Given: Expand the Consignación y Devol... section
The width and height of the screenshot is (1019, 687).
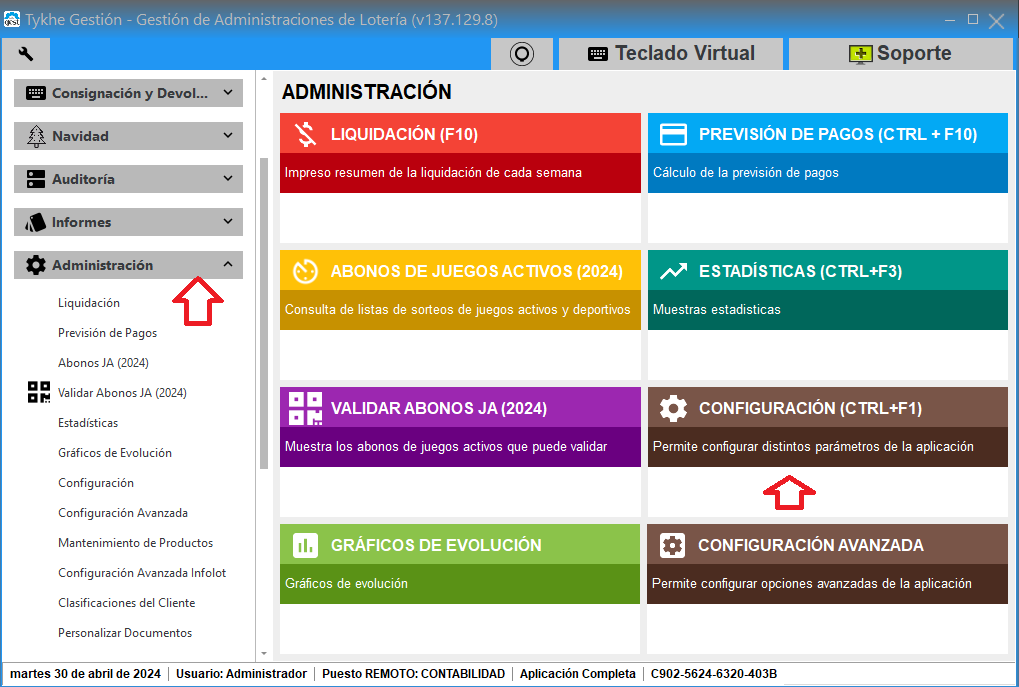Looking at the screenshot, I should (x=129, y=93).
